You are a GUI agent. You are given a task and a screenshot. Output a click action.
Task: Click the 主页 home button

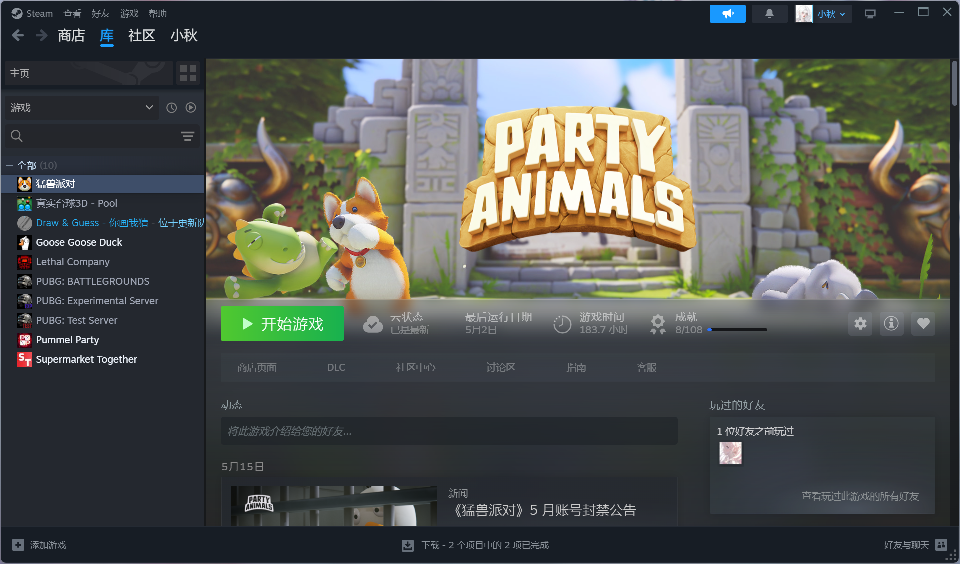(89, 73)
